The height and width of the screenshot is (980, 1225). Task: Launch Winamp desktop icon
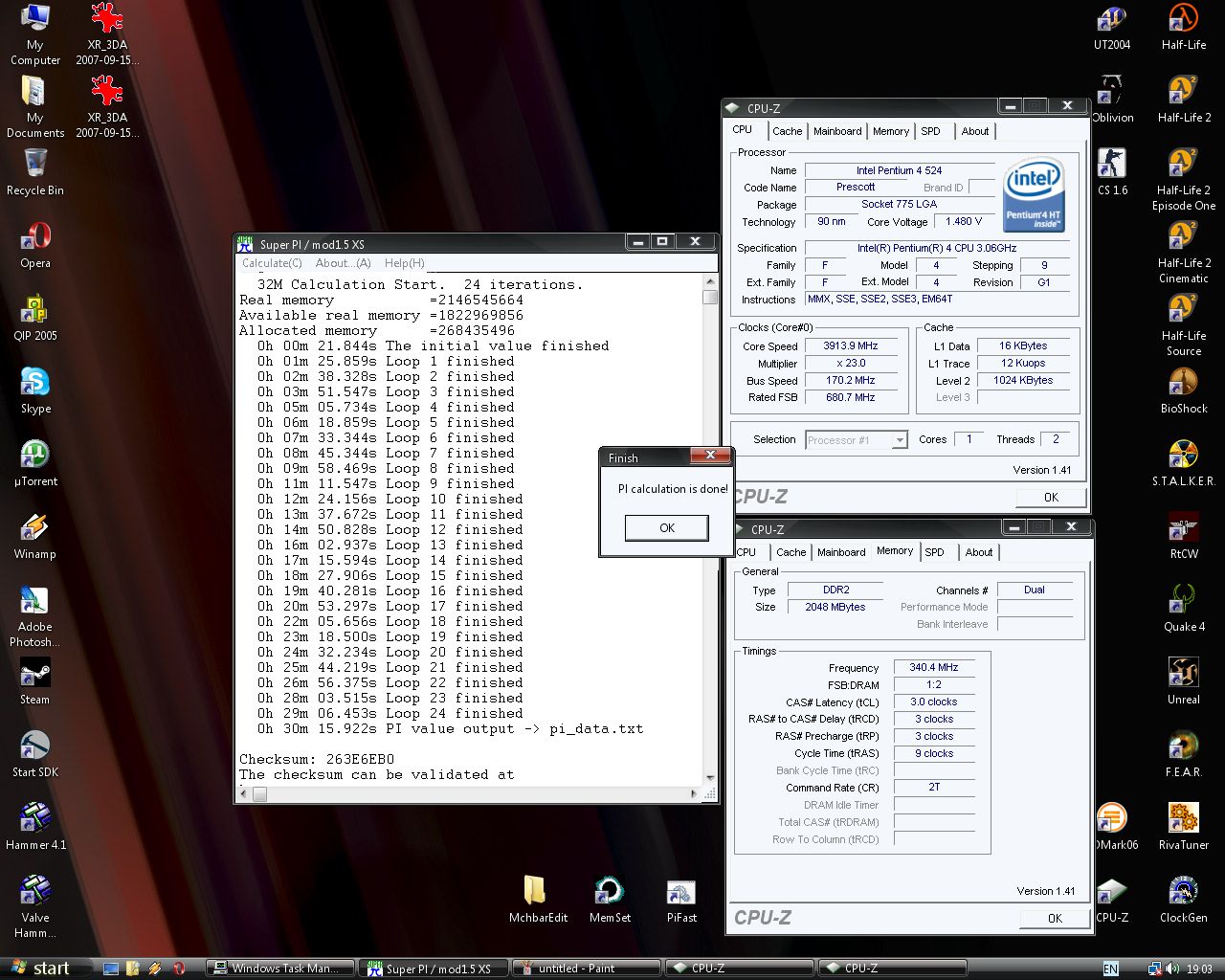(x=35, y=536)
